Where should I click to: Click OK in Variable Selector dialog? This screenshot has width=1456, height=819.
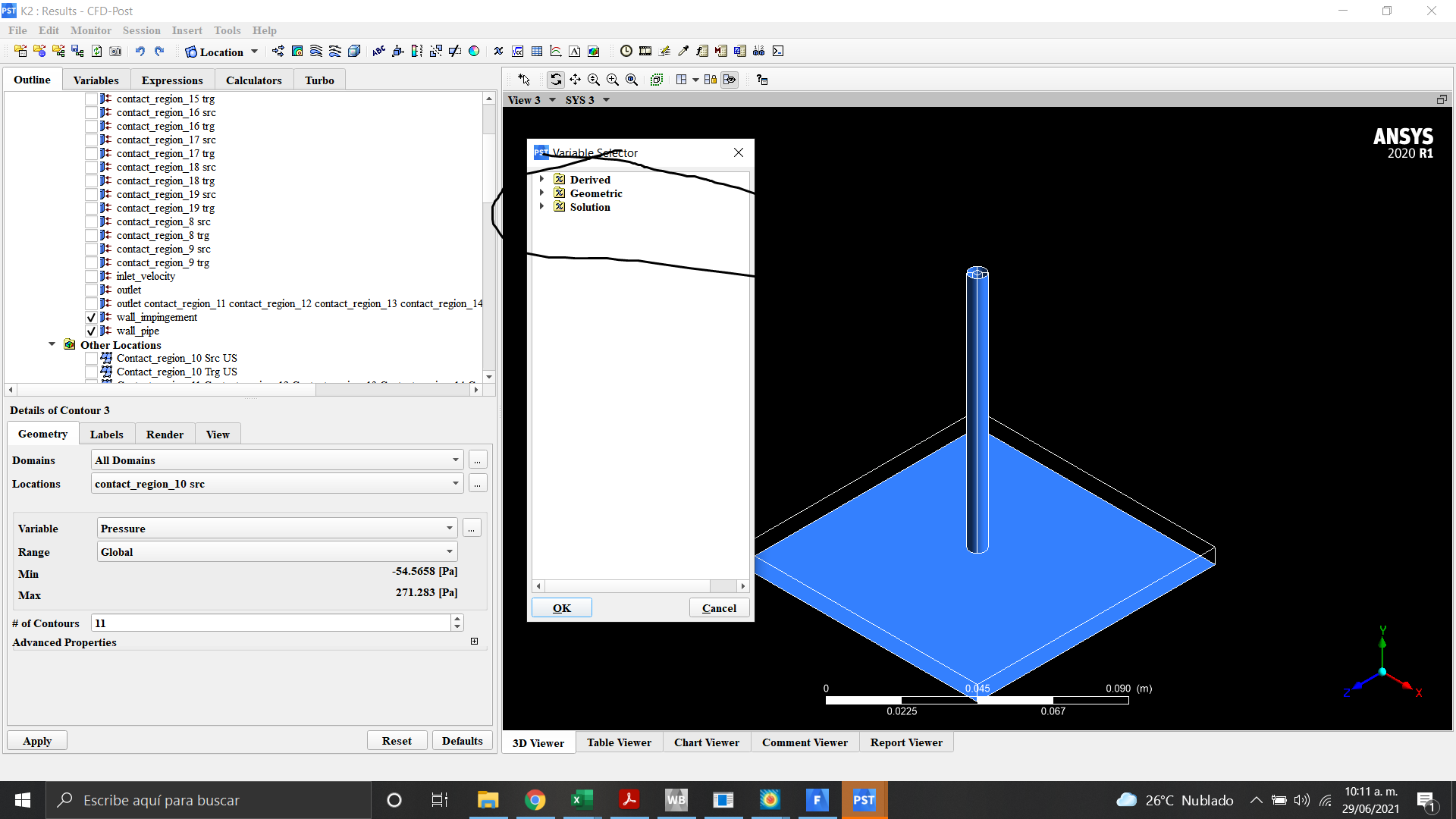click(x=561, y=608)
